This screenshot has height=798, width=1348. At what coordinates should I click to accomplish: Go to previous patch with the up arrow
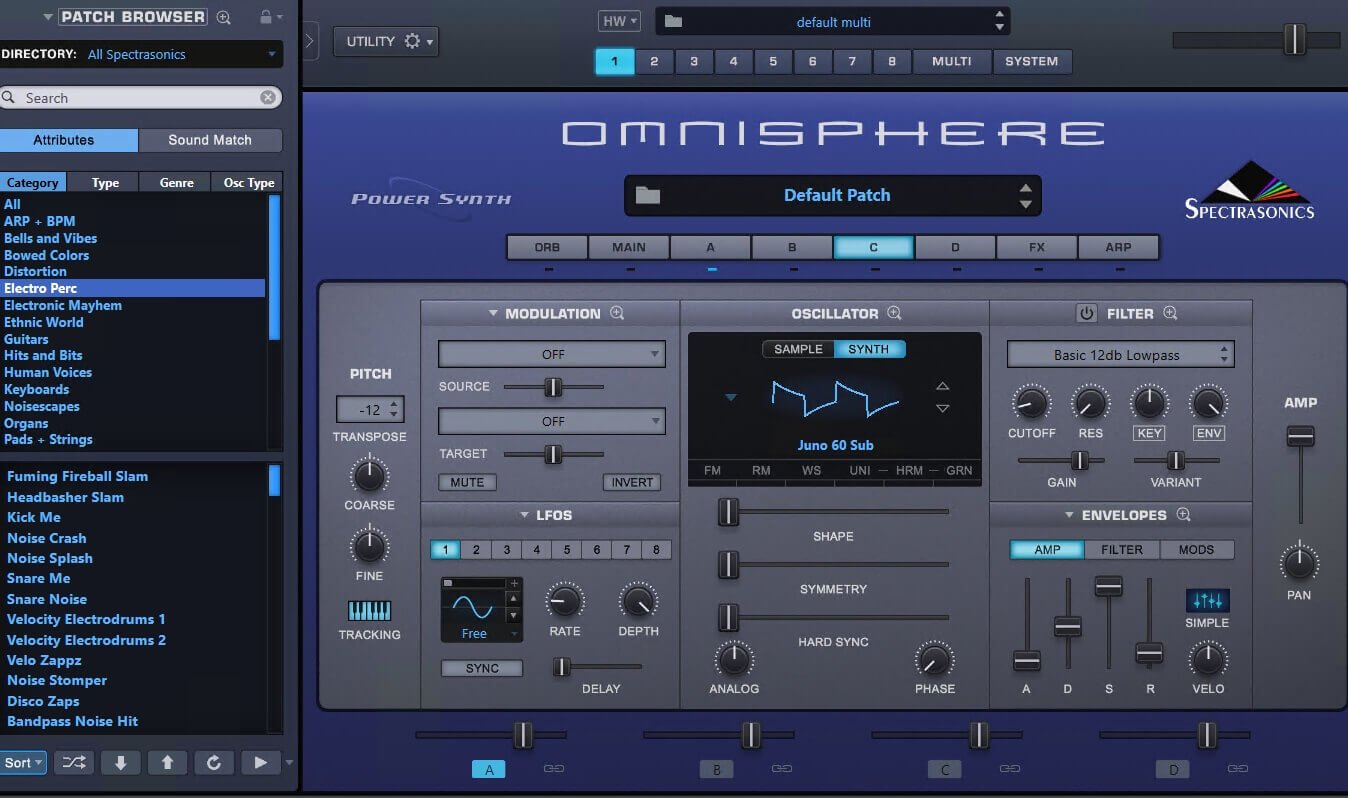tap(167, 763)
